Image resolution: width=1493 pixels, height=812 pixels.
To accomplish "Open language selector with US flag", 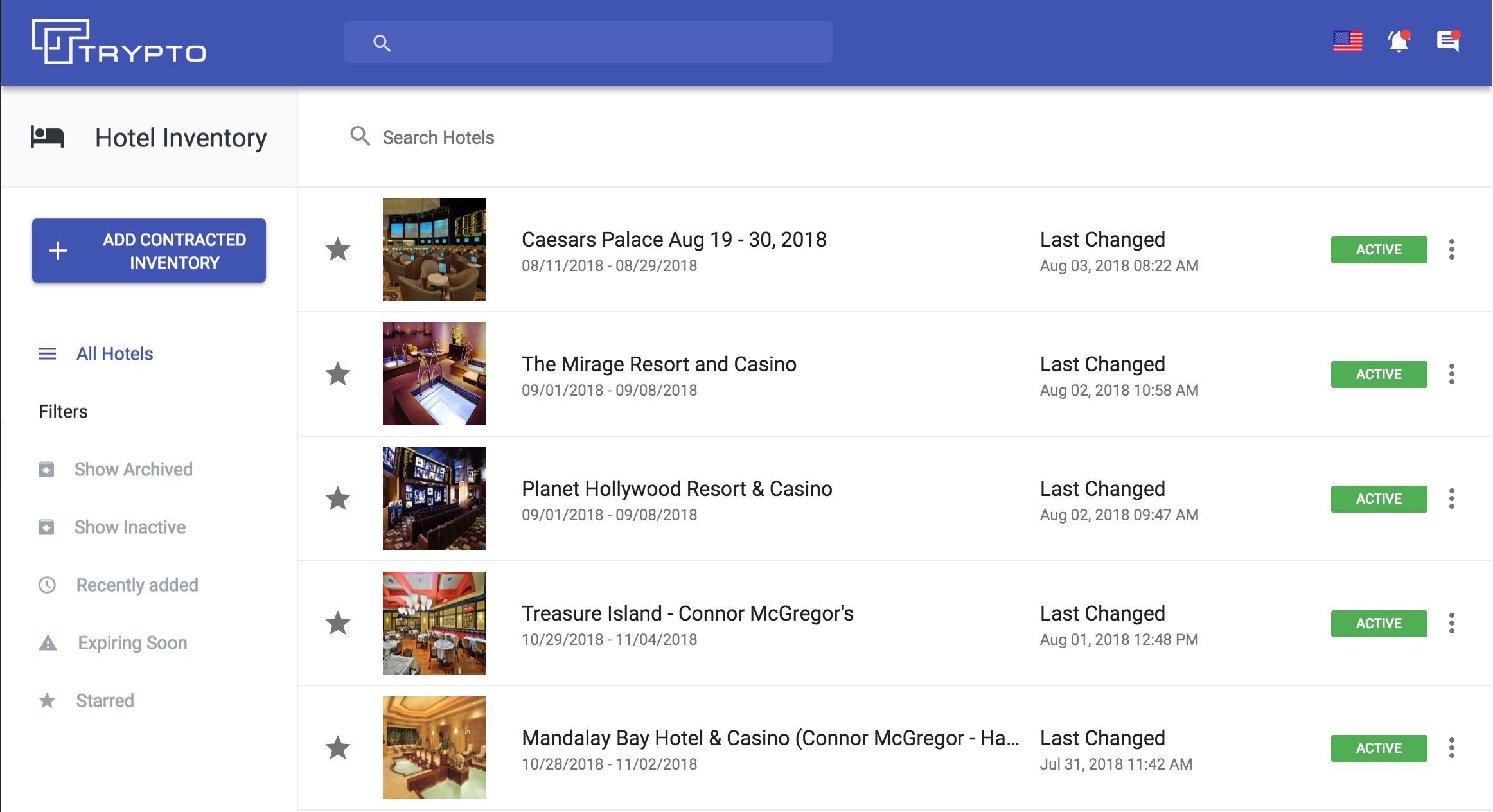I will pos(1347,42).
